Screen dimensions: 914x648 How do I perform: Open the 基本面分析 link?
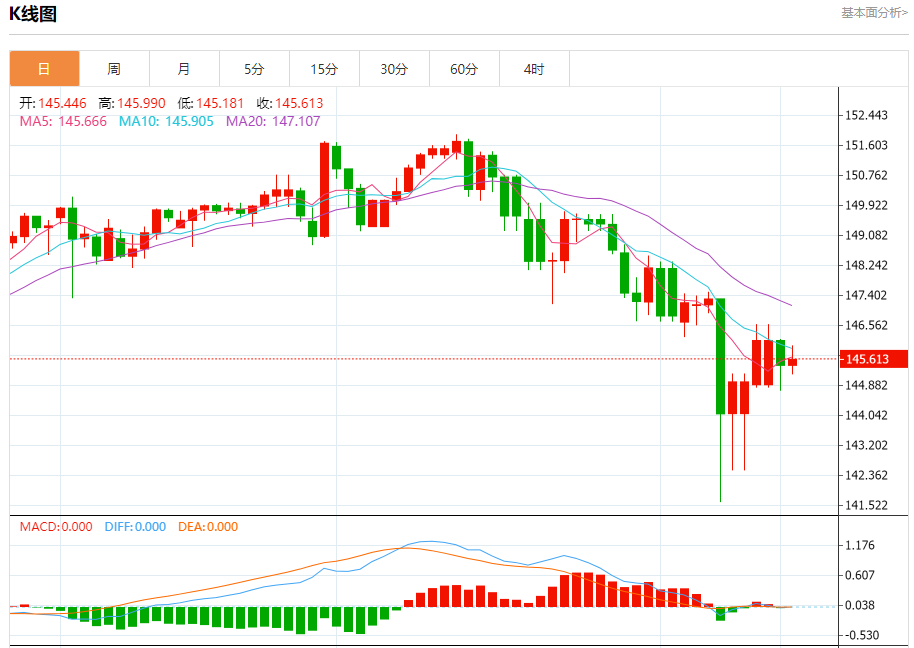pos(874,13)
